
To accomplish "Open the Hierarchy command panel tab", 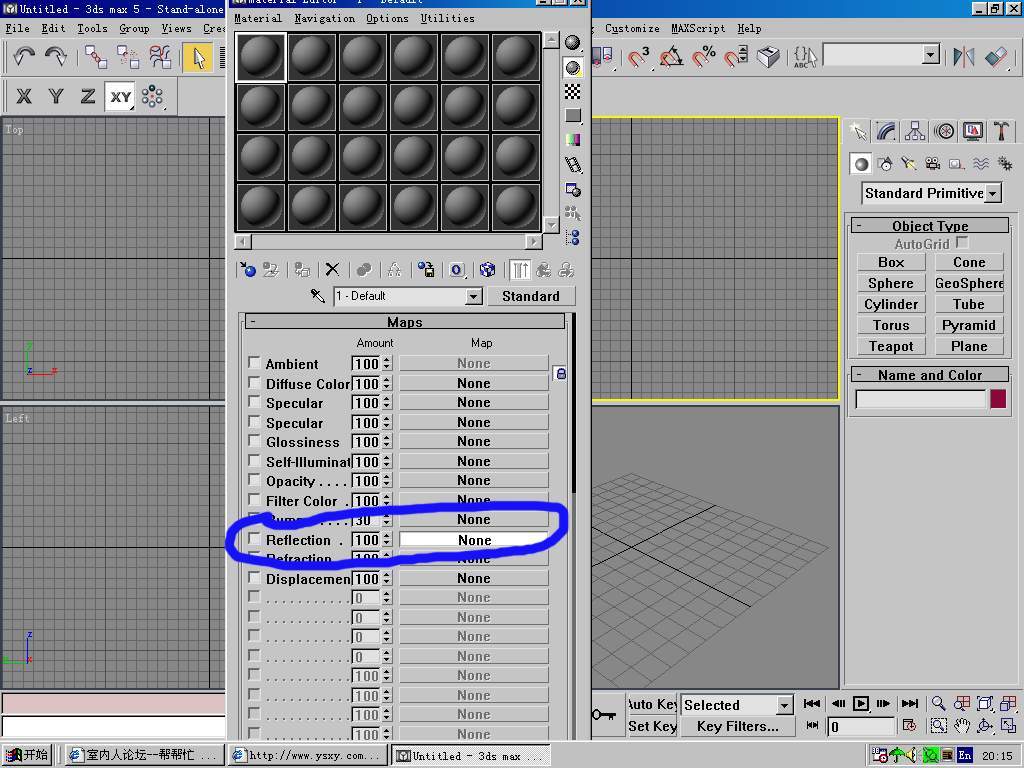I will tap(915, 131).
